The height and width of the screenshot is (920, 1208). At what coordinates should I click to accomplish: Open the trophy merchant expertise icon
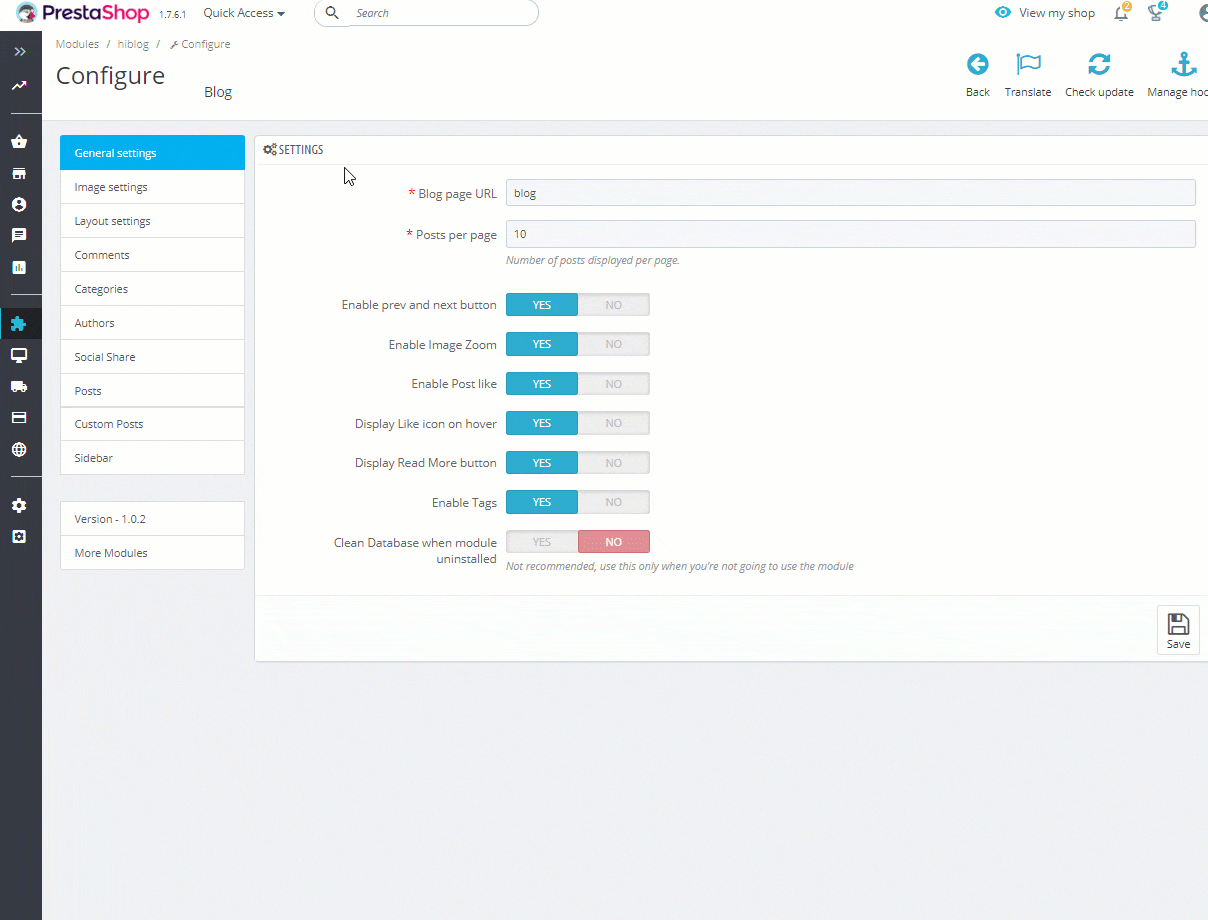pyautogui.click(x=1157, y=12)
